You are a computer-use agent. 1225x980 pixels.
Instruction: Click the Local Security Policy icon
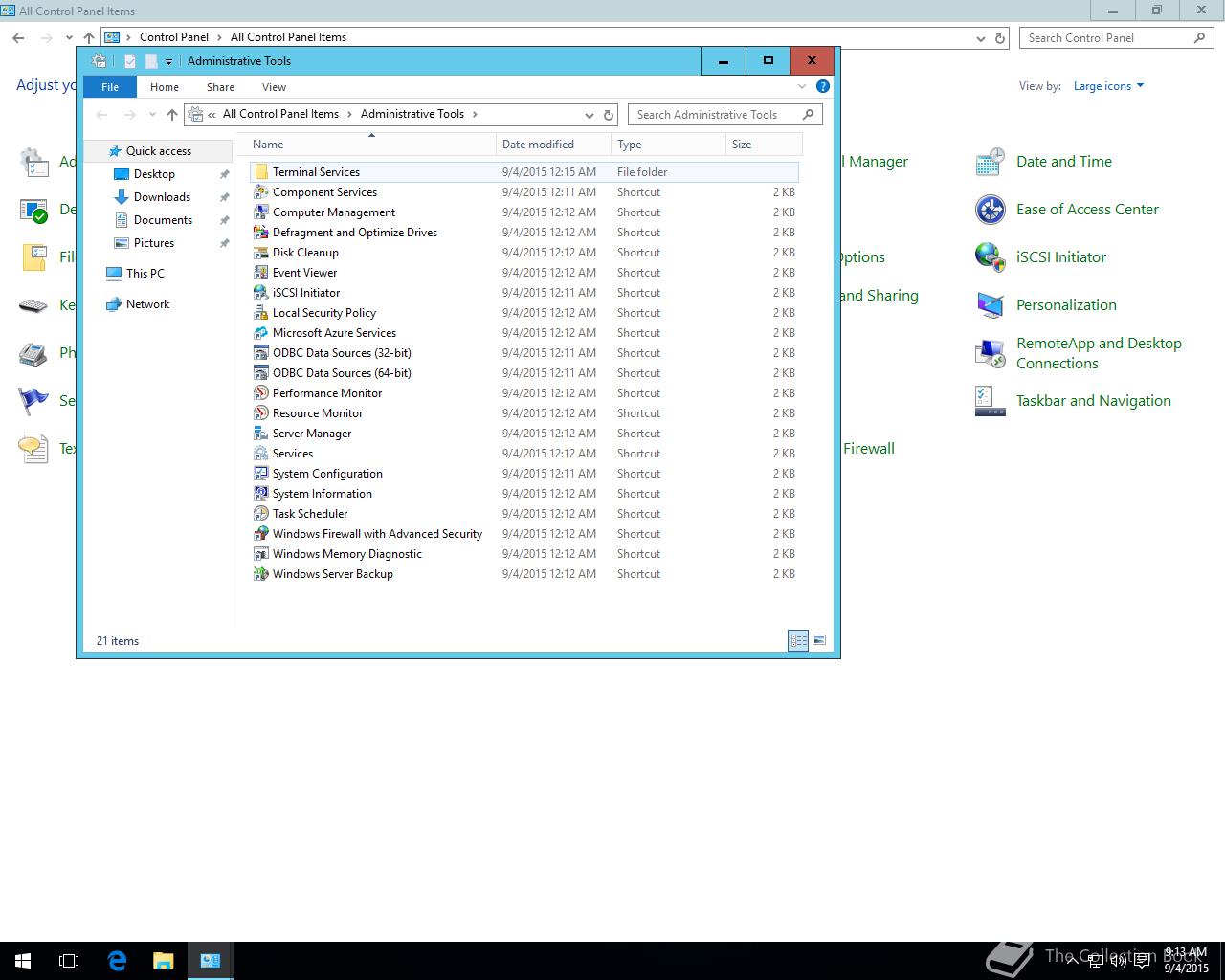coord(260,313)
